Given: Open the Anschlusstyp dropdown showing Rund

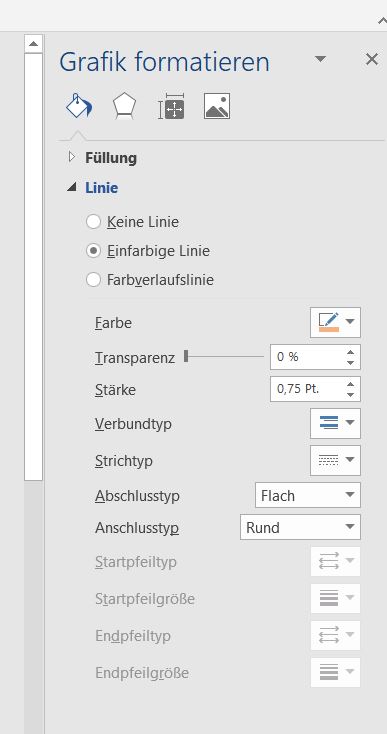Looking at the screenshot, I should coord(300,527).
